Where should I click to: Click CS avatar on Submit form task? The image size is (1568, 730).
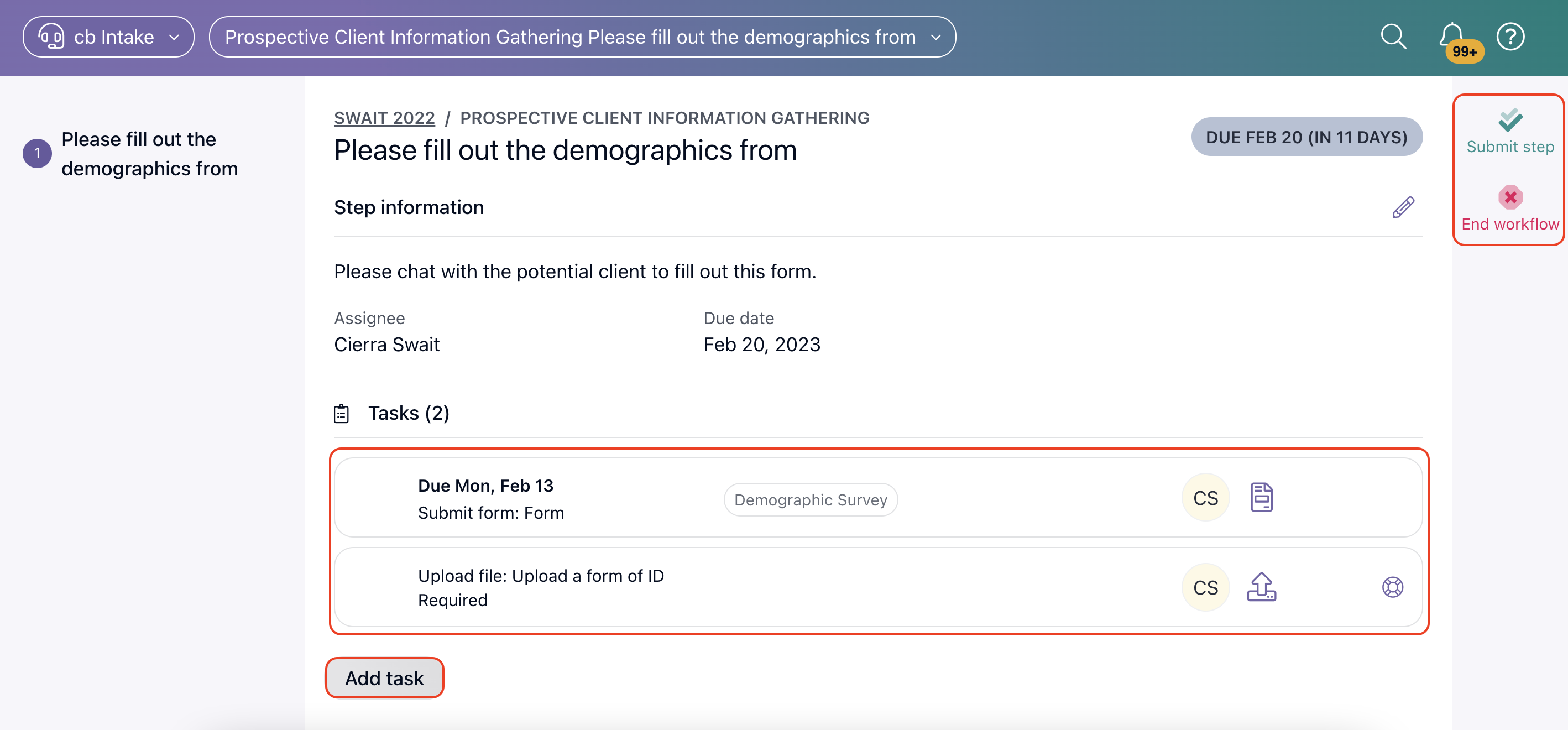click(1205, 497)
